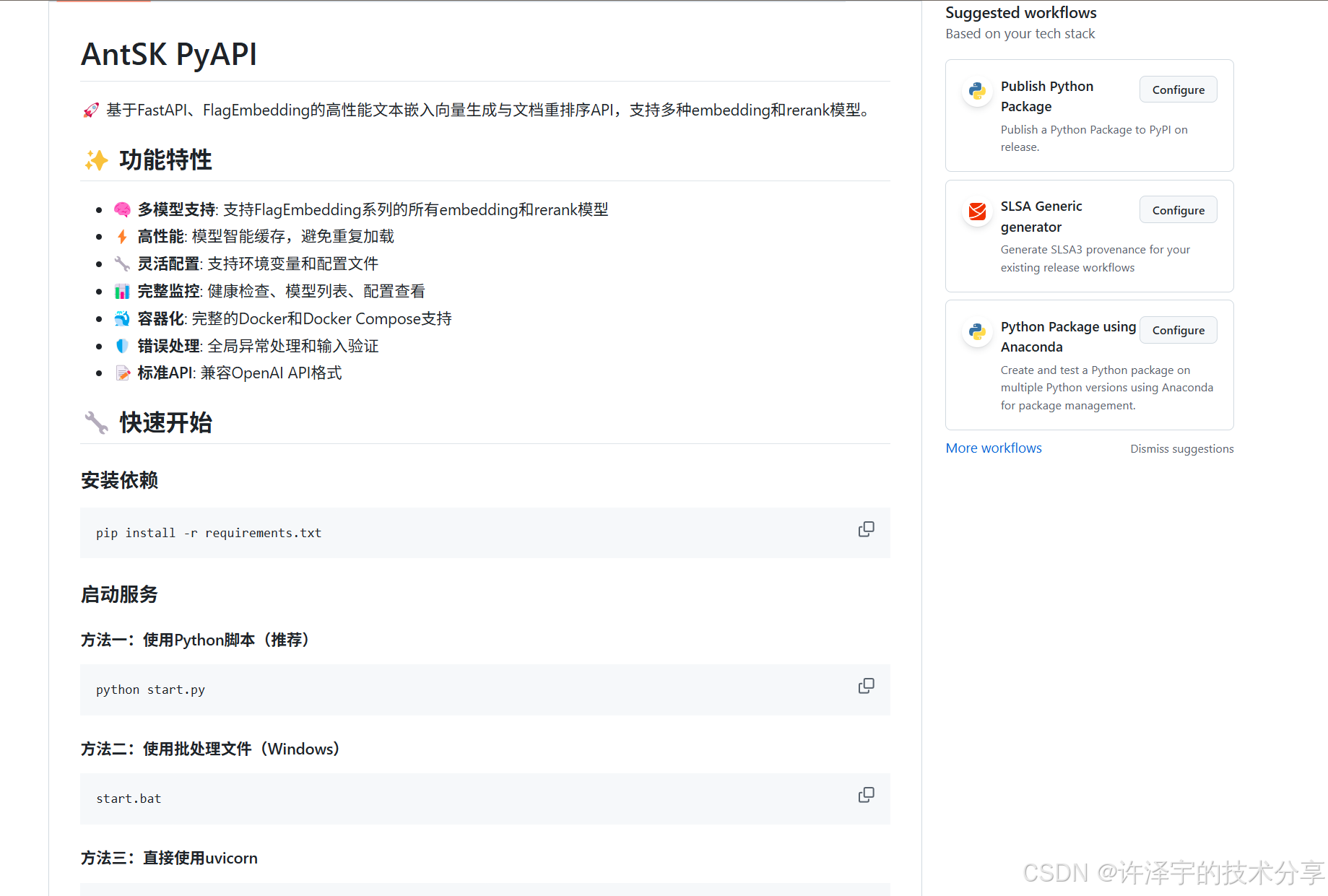Open More workflows link

click(x=993, y=448)
